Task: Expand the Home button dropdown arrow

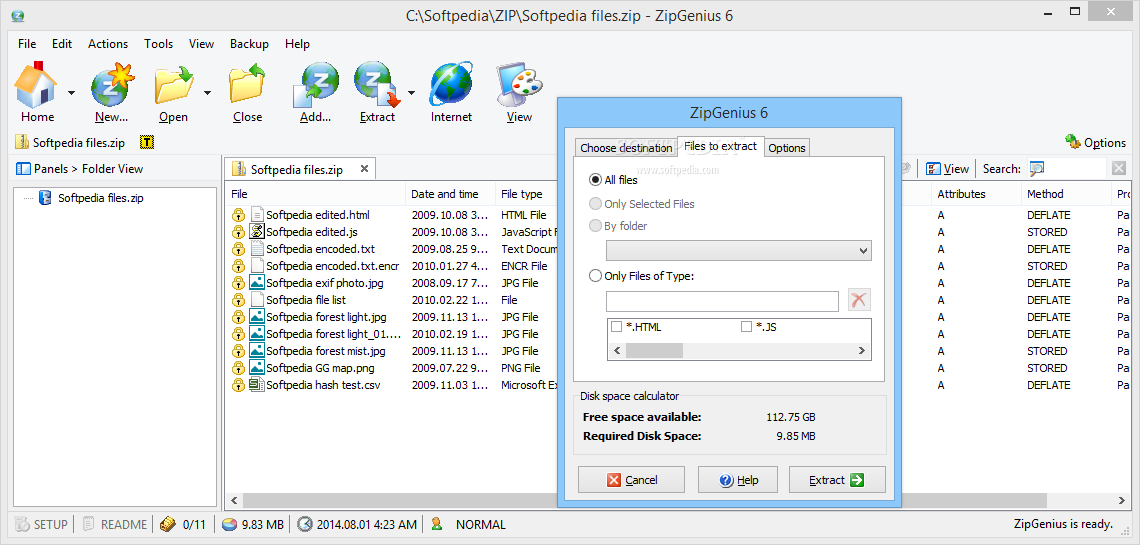Action: (71, 92)
